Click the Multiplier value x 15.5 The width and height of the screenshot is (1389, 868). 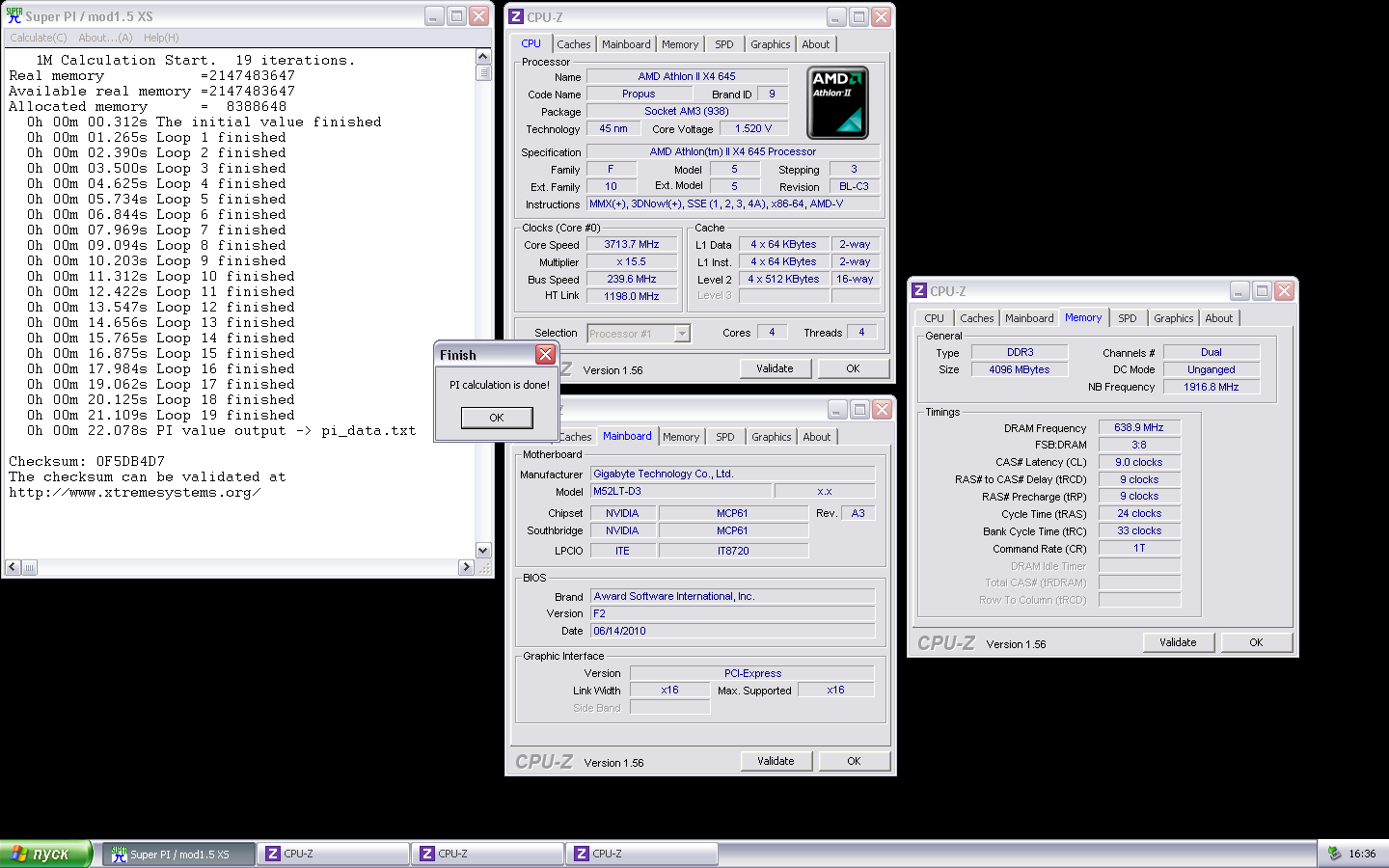click(x=632, y=262)
